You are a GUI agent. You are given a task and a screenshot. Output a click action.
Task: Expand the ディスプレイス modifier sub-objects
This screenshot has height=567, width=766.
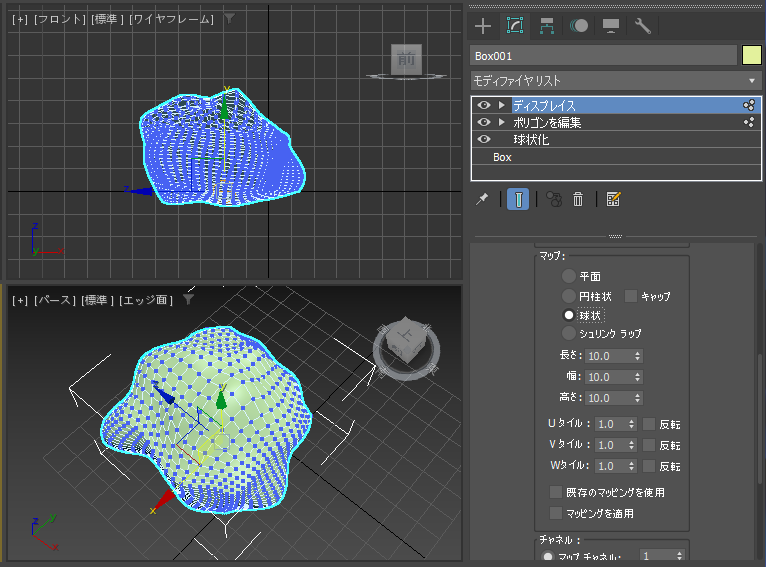pos(502,105)
